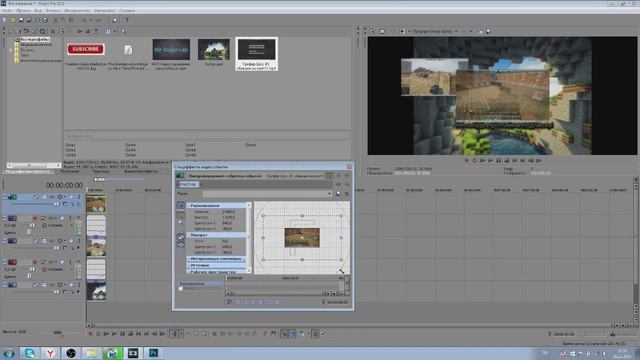Click Record in main transport bar
Image resolution: width=640 pixels, height=360 pixels.
pos(90,334)
